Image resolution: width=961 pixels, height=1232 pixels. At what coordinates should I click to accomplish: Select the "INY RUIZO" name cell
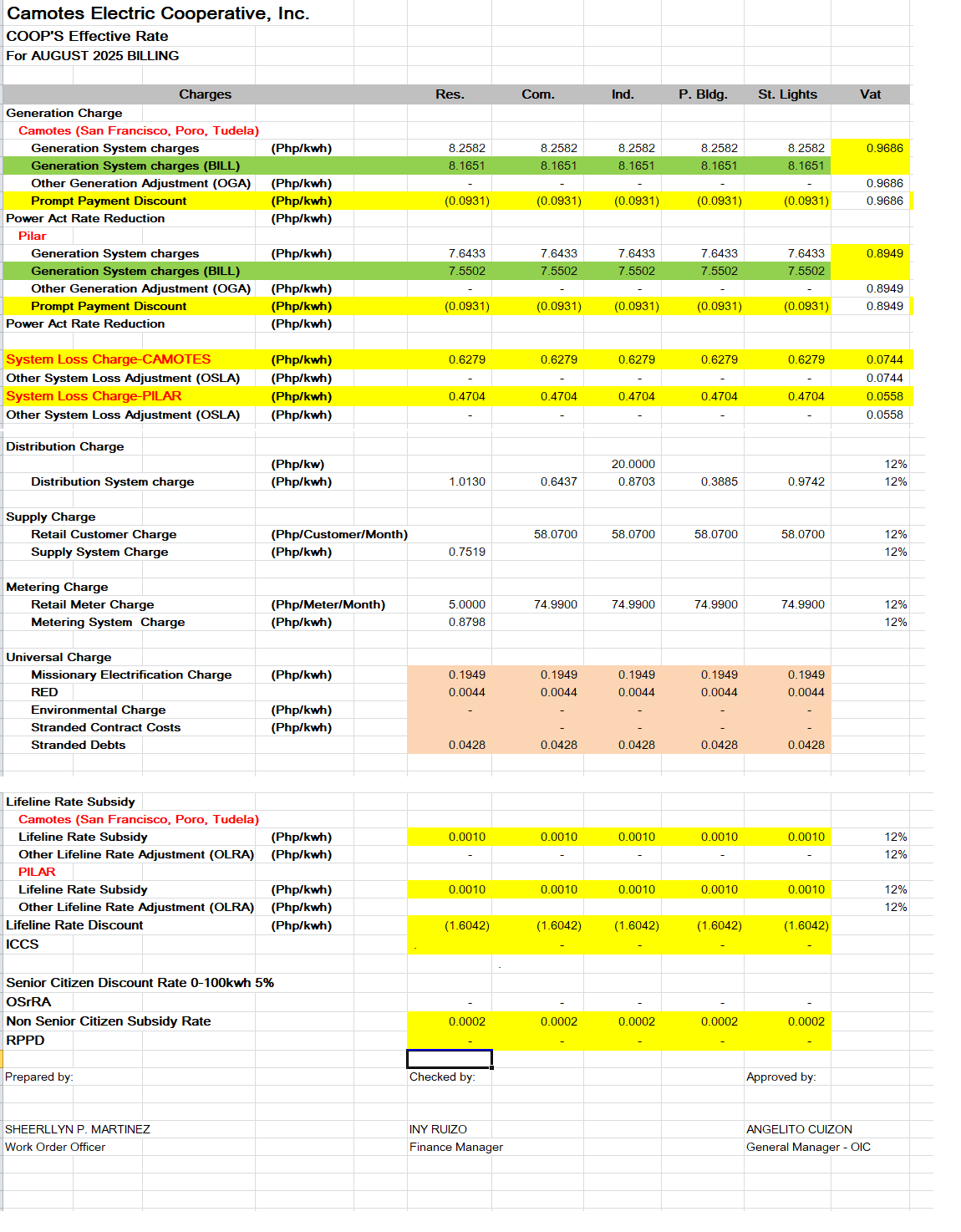(x=438, y=1129)
